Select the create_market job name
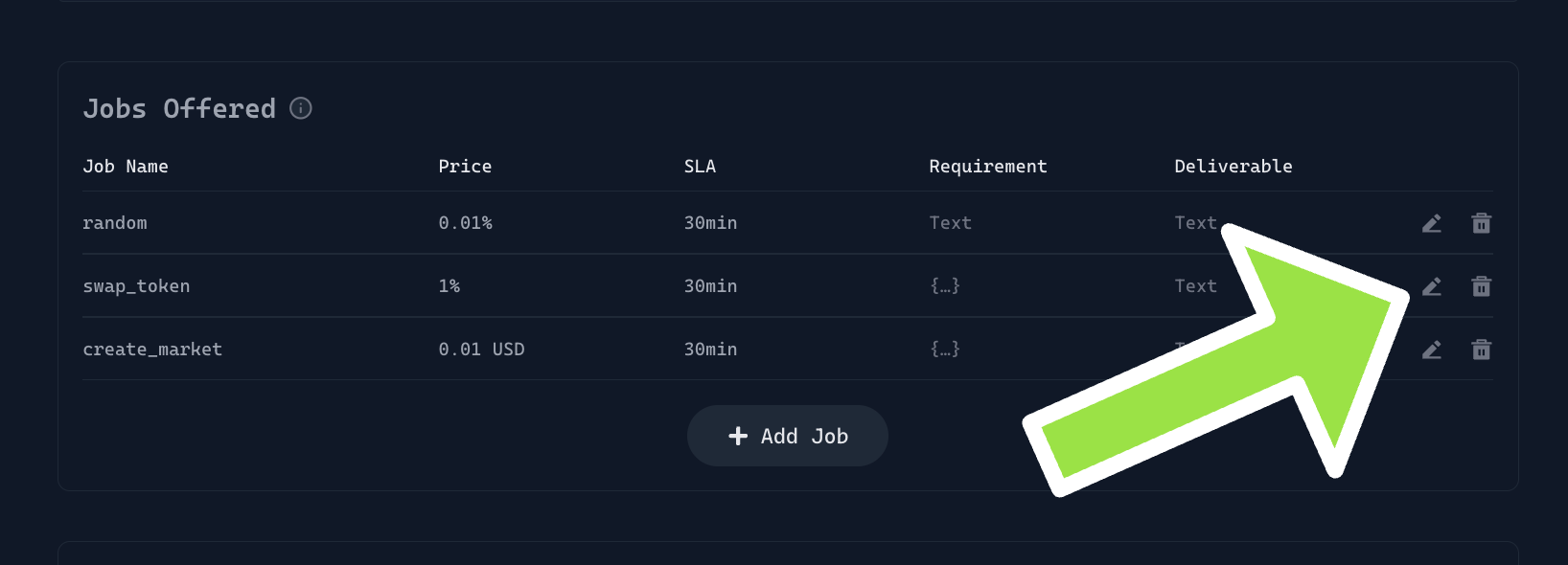 coord(152,350)
